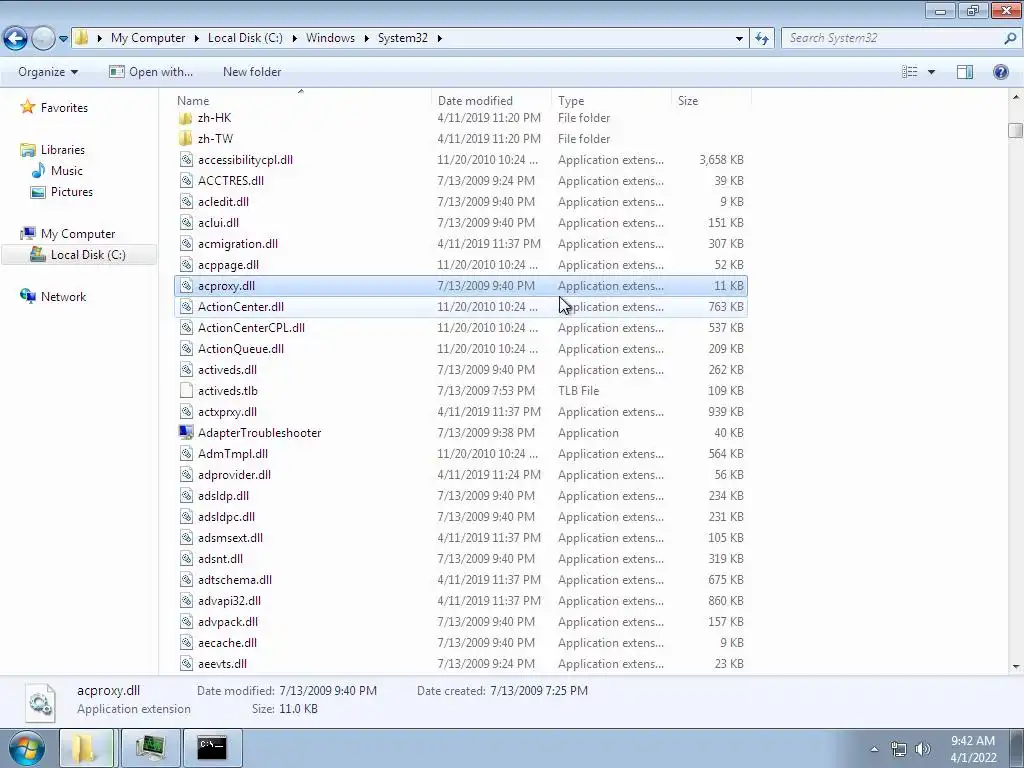Select the activeds.tlb file icon
This screenshot has height=768, width=1024.
[186, 391]
